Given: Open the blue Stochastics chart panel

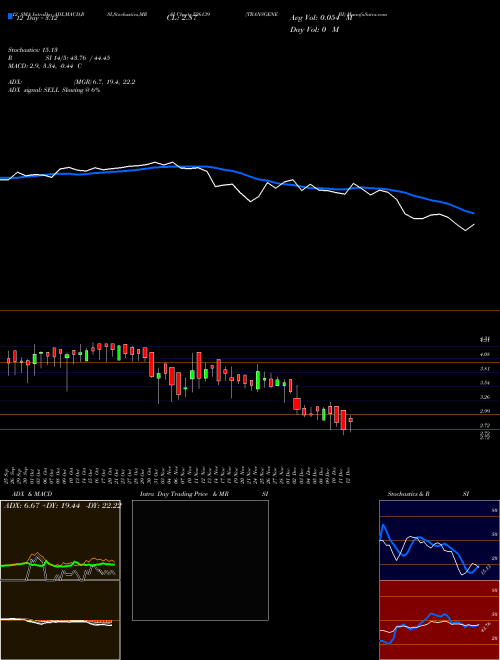Looking at the screenshot, I should (439, 540).
